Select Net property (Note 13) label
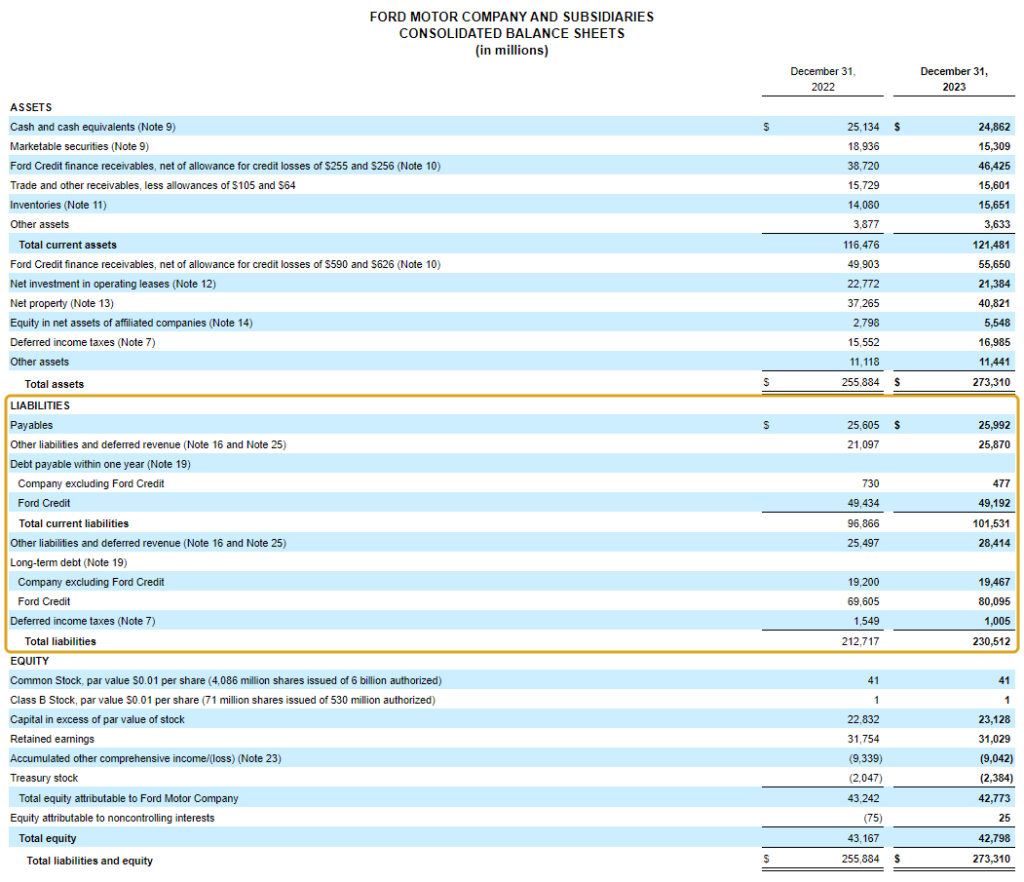1024x882 pixels. click(x=62, y=303)
